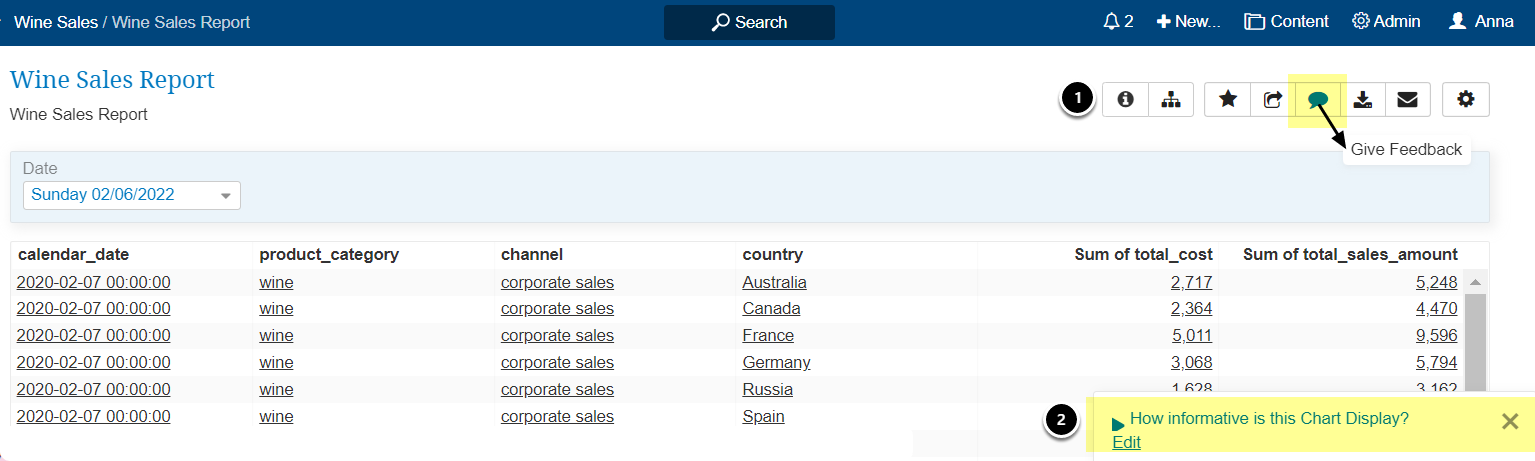The width and height of the screenshot is (1535, 461).
Task: Click the Give Feedback speech bubble icon
Action: coord(1318,99)
